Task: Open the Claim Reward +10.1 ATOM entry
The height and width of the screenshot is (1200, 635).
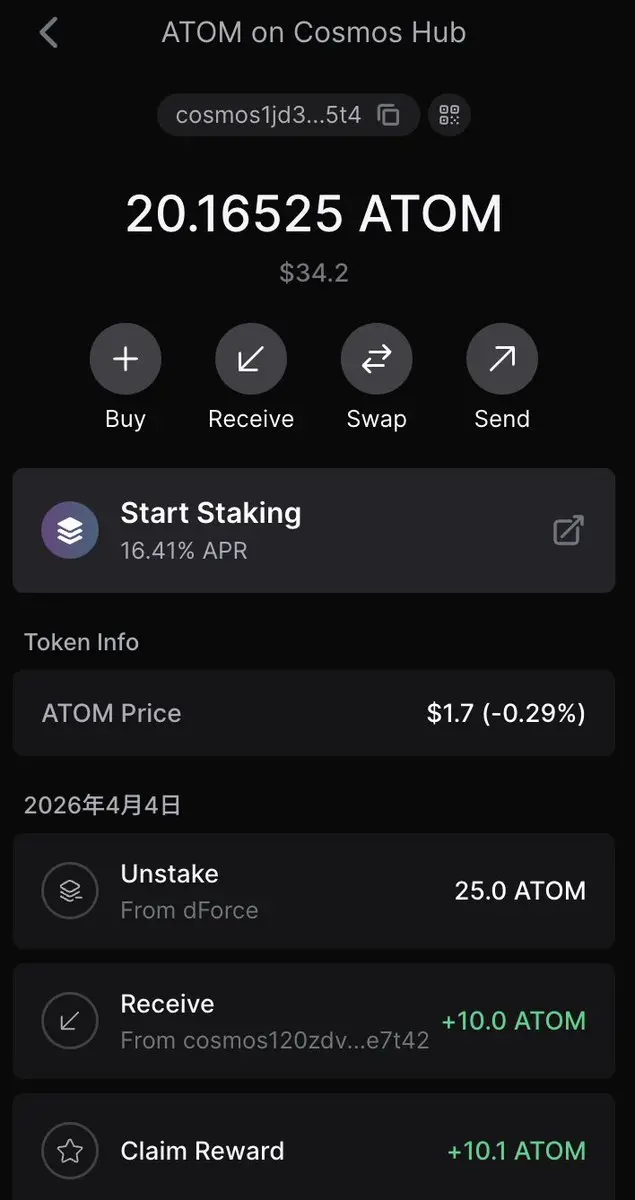Action: 313,1151
